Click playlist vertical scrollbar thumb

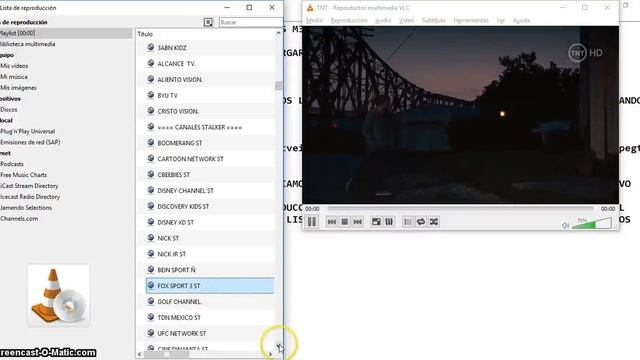[x=278, y=86]
